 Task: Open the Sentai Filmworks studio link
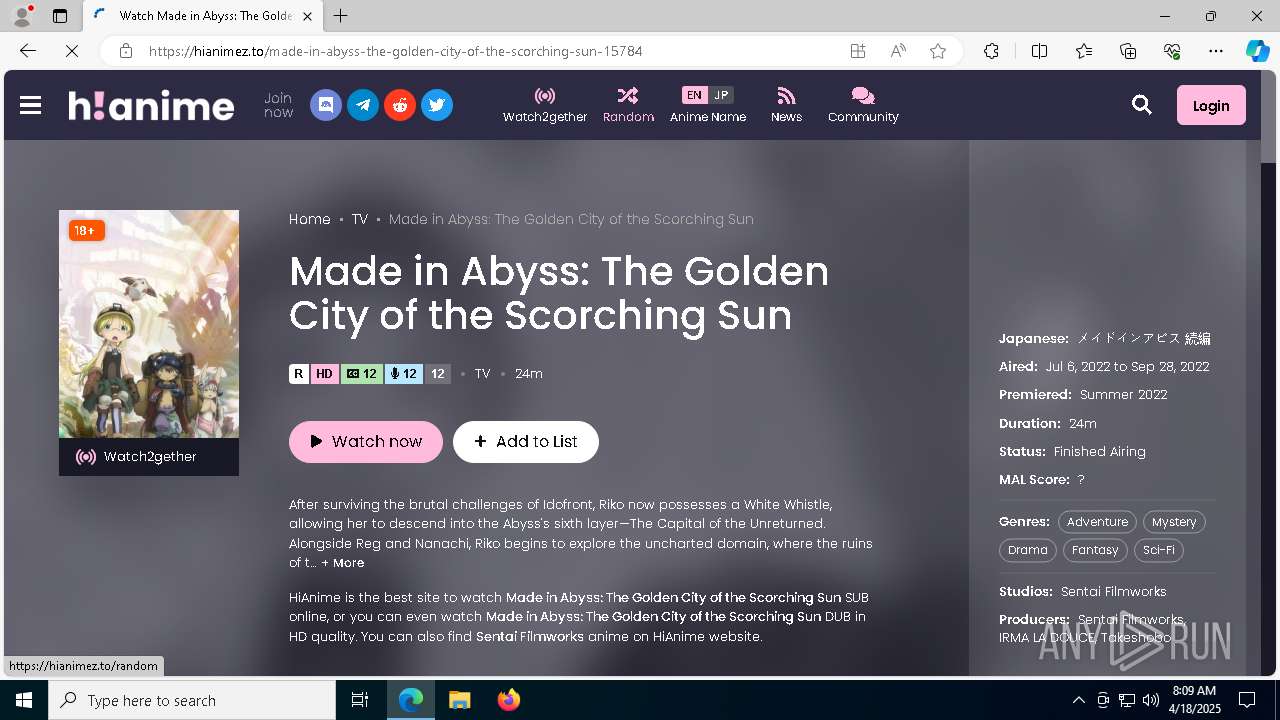pyautogui.click(x=1114, y=591)
